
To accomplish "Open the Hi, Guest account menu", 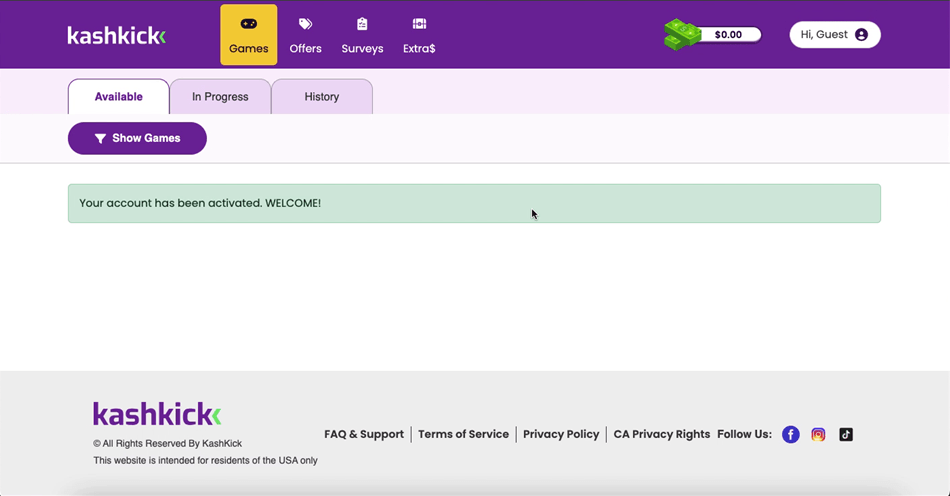I will click(x=835, y=35).
